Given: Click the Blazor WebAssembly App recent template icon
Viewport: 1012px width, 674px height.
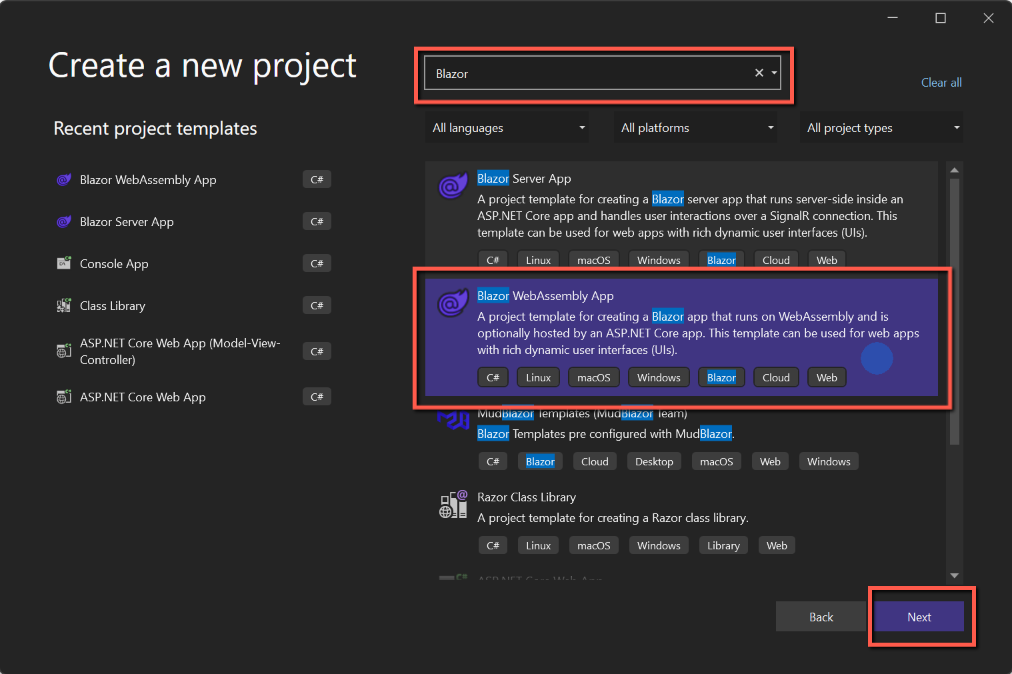Looking at the screenshot, I should pos(63,180).
